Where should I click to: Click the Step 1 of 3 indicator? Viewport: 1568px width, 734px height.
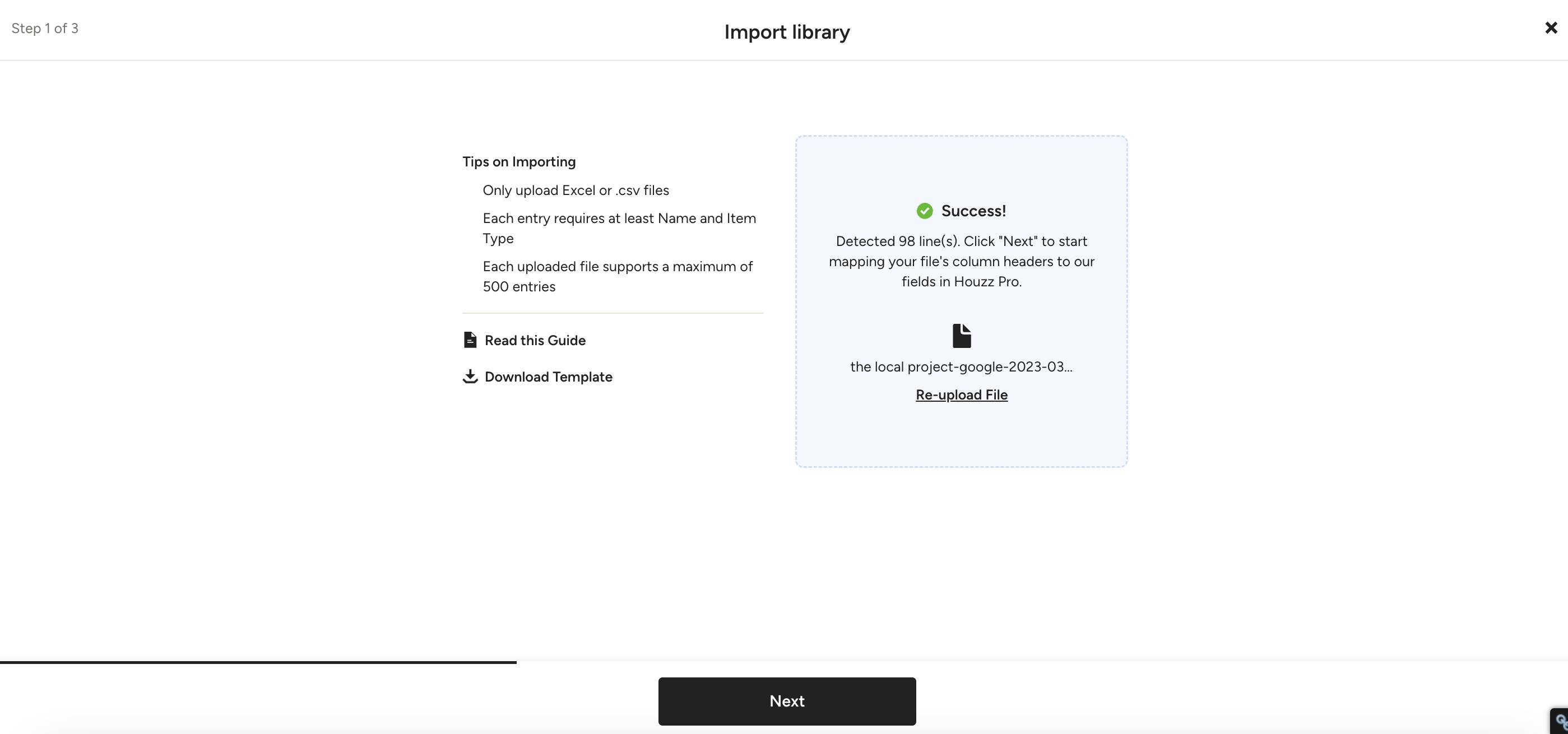click(x=45, y=29)
